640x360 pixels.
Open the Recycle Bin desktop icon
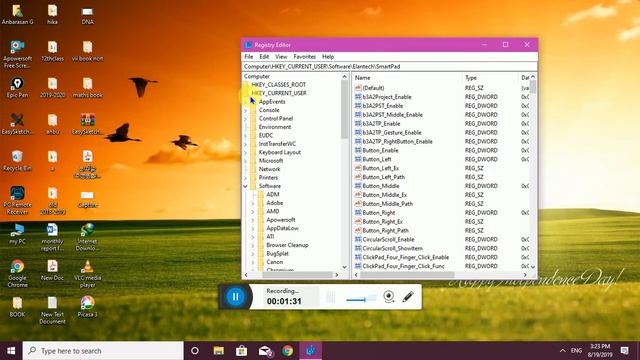[17, 160]
